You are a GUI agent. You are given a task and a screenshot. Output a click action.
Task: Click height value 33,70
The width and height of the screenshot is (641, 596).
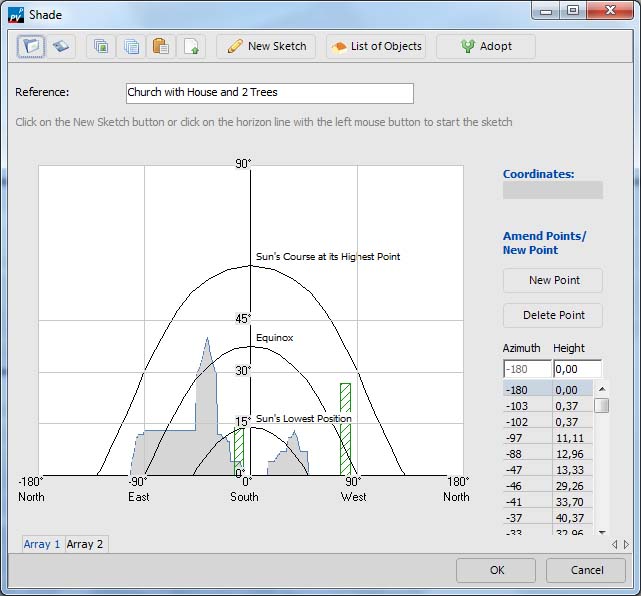pyautogui.click(x=570, y=502)
